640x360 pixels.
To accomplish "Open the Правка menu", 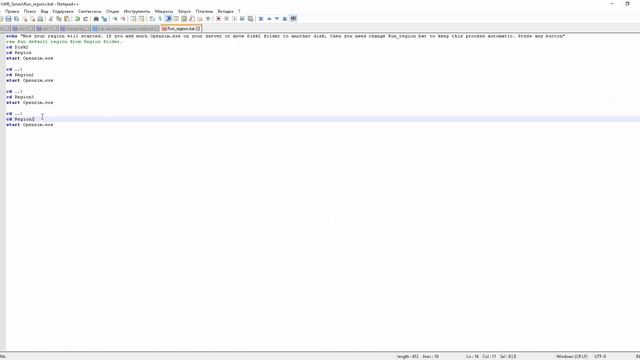I will (x=12, y=11).
